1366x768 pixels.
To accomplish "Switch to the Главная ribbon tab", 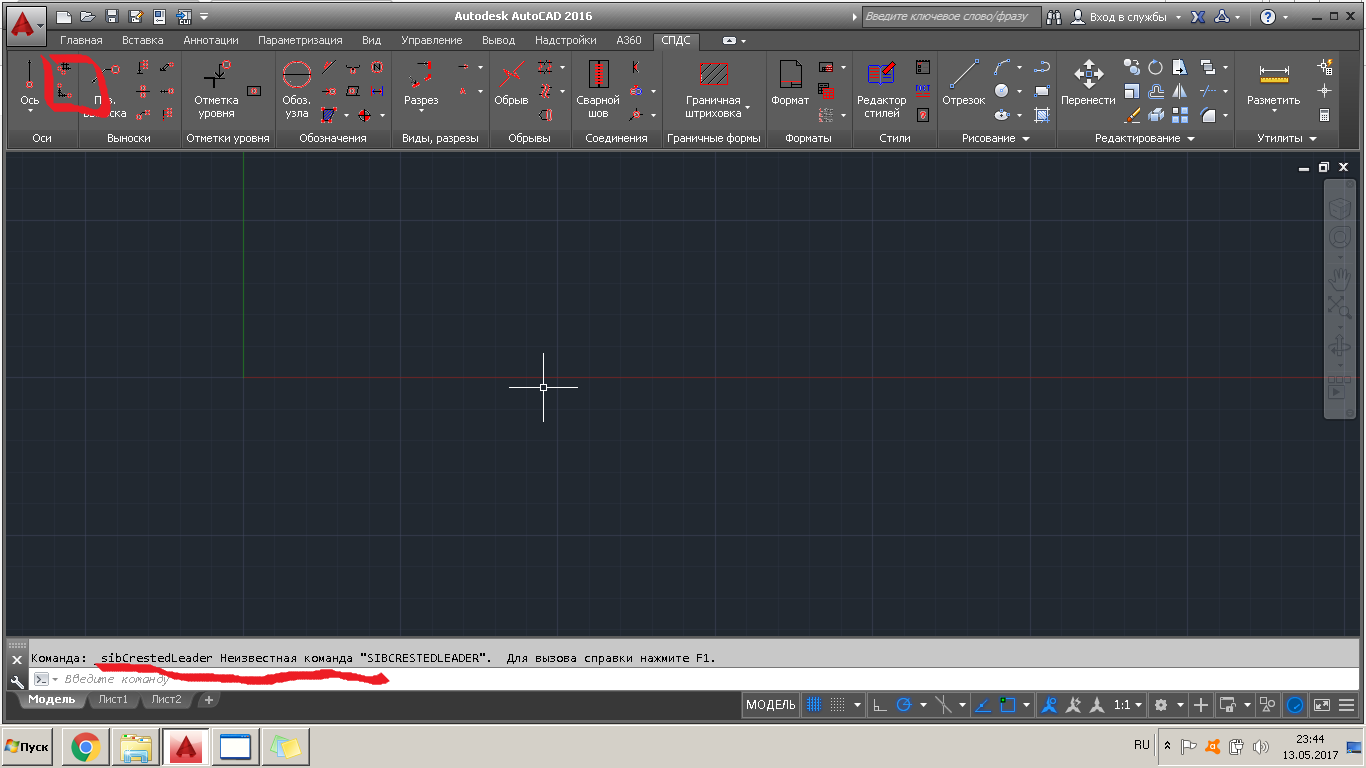I will (81, 40).
